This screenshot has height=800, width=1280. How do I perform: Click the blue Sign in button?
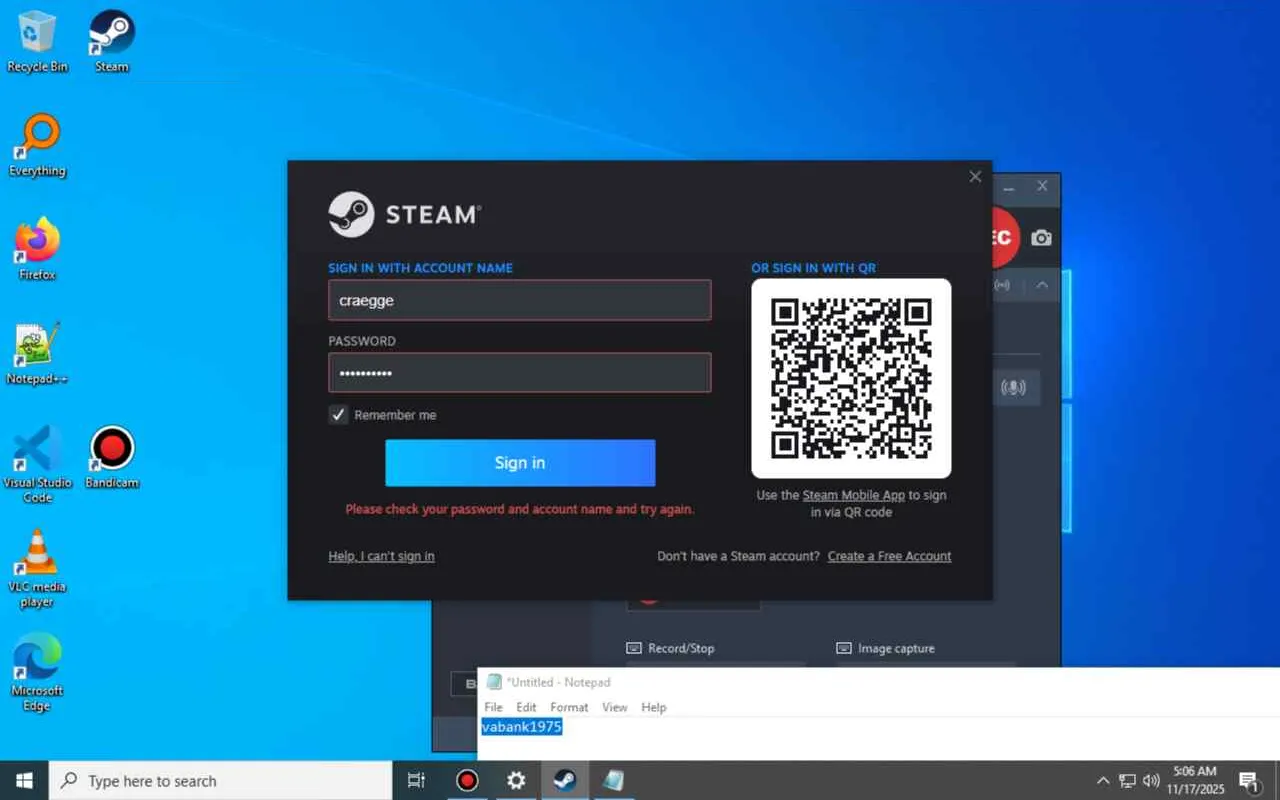[520, 463]
